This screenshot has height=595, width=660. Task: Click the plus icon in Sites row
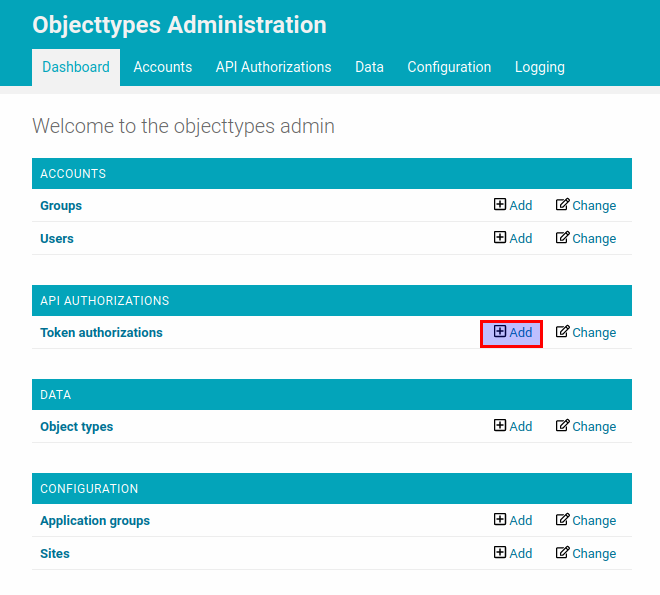500,552
